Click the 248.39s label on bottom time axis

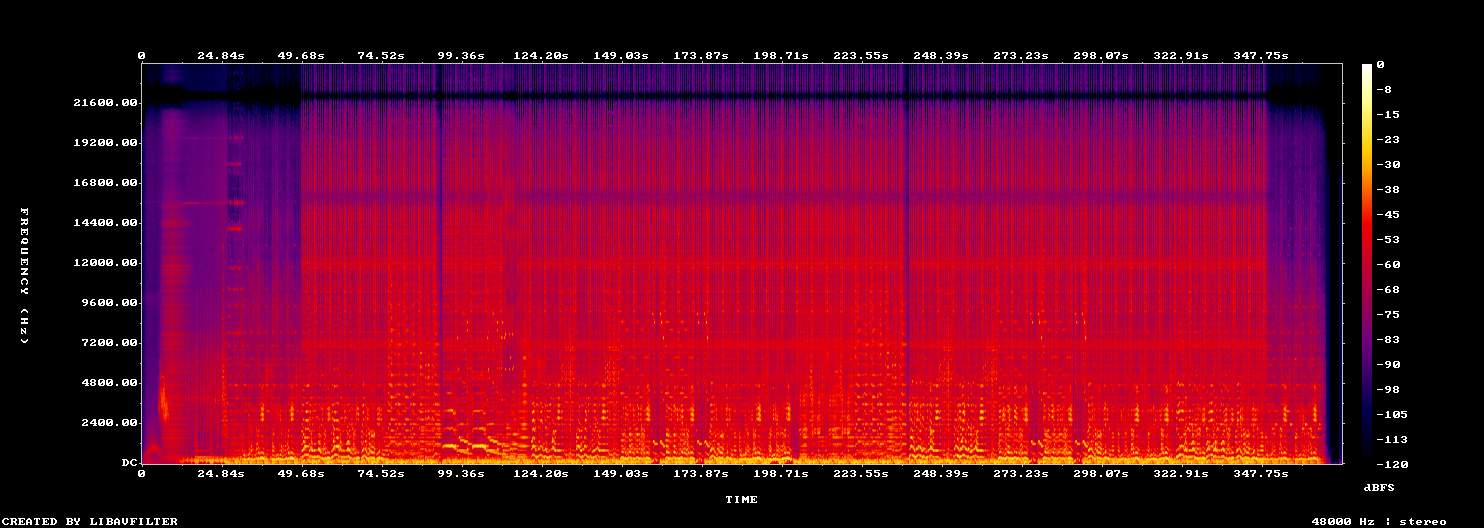(941, 473)
